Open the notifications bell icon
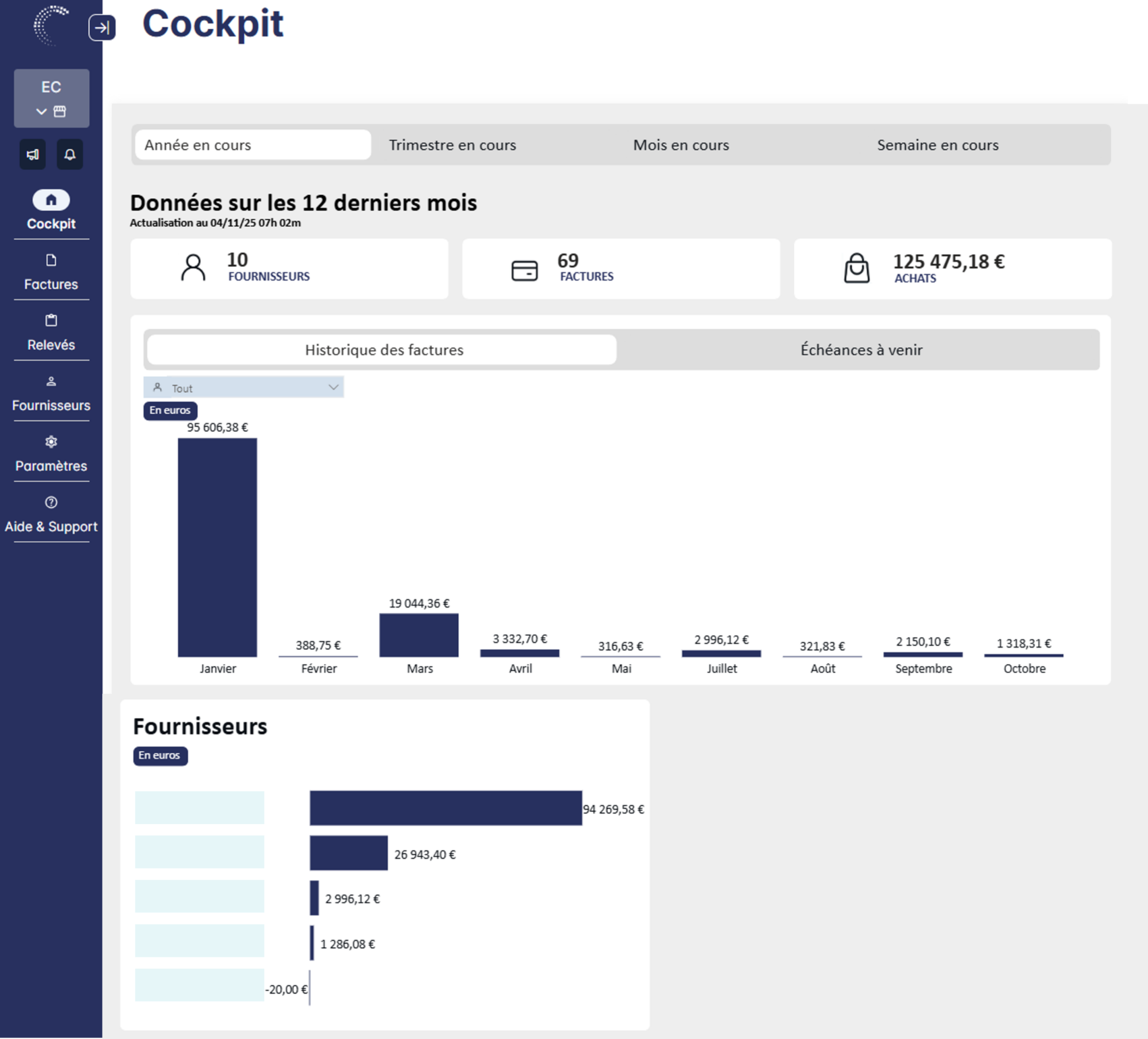Screen dimensions: 1148x1039 (70, 154)
